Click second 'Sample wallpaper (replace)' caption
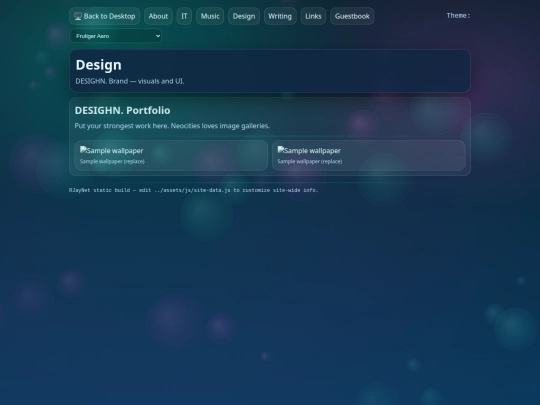Screen dimensions: 540x405 (x=310, y=162)
